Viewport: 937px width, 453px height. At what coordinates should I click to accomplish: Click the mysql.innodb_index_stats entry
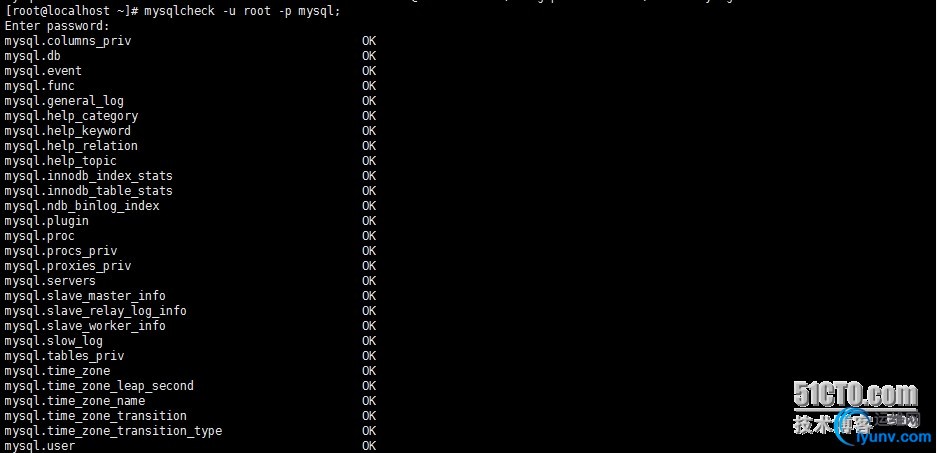click(88, 176)
